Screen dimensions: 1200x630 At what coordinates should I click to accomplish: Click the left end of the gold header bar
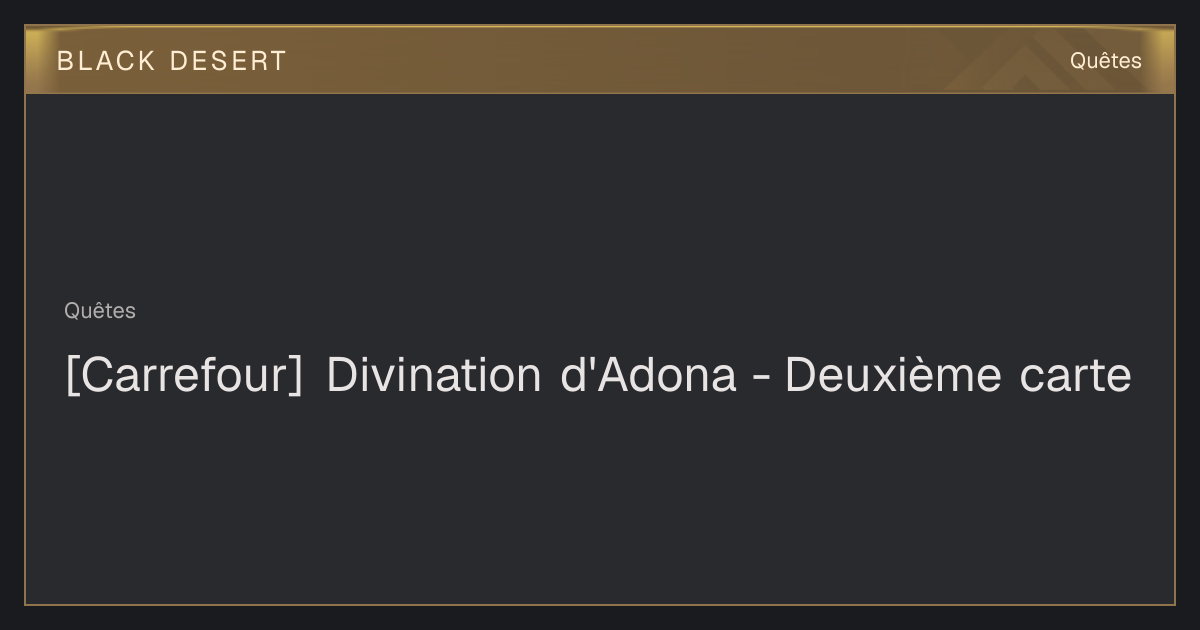point(40,60)
